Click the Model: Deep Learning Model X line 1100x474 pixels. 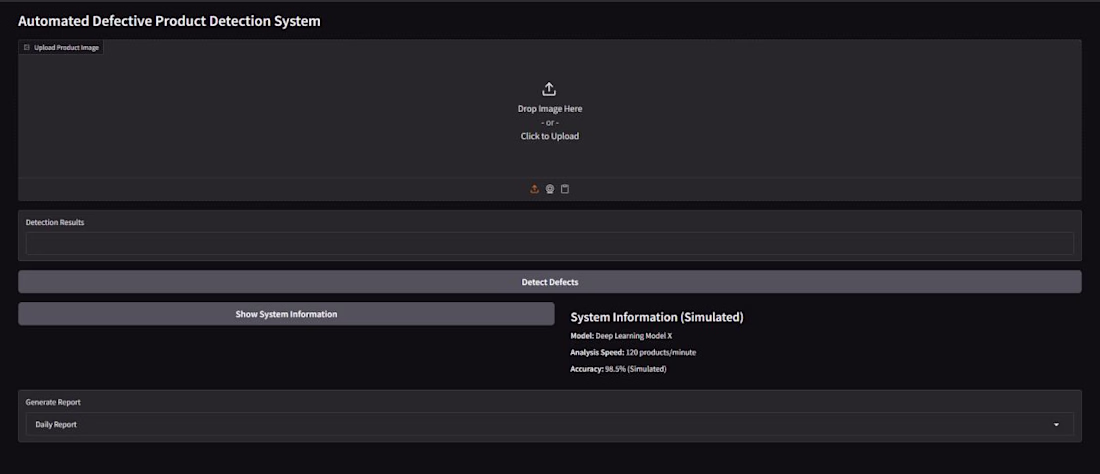coord(621,336)
